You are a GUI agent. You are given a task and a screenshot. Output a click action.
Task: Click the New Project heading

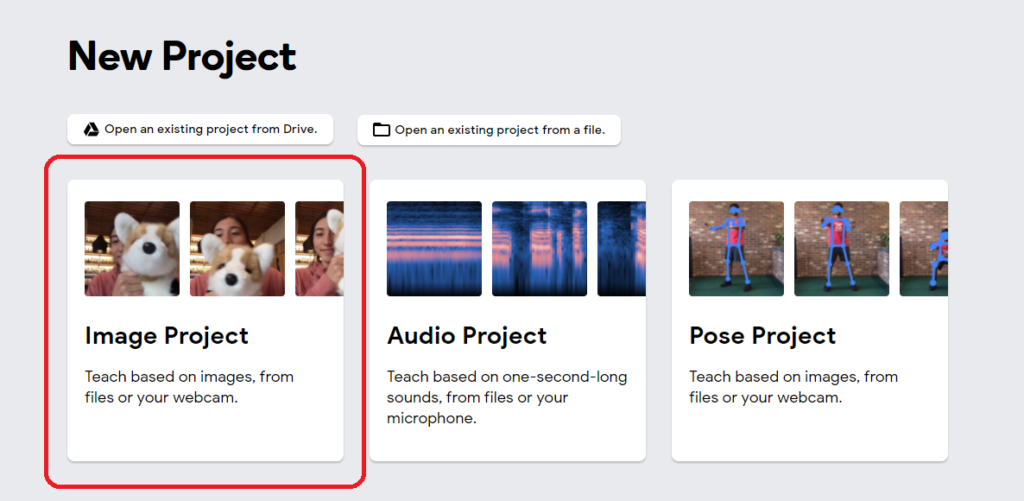click(182, 57)
